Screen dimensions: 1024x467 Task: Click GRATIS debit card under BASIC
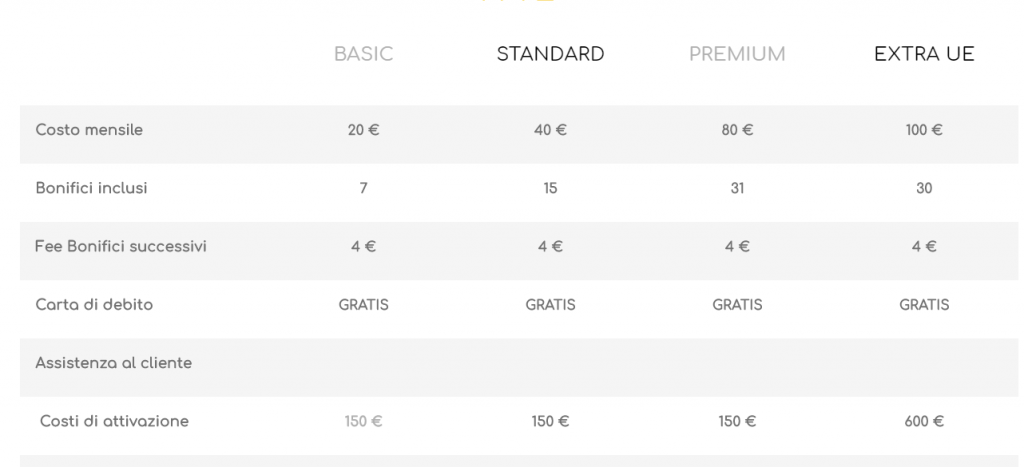[x=363, y=305]
